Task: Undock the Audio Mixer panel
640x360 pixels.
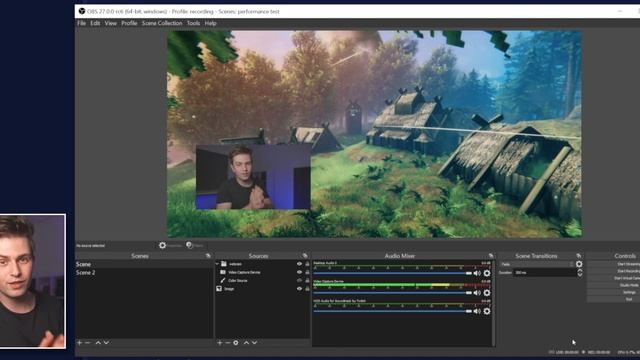Action: [491, 256]
